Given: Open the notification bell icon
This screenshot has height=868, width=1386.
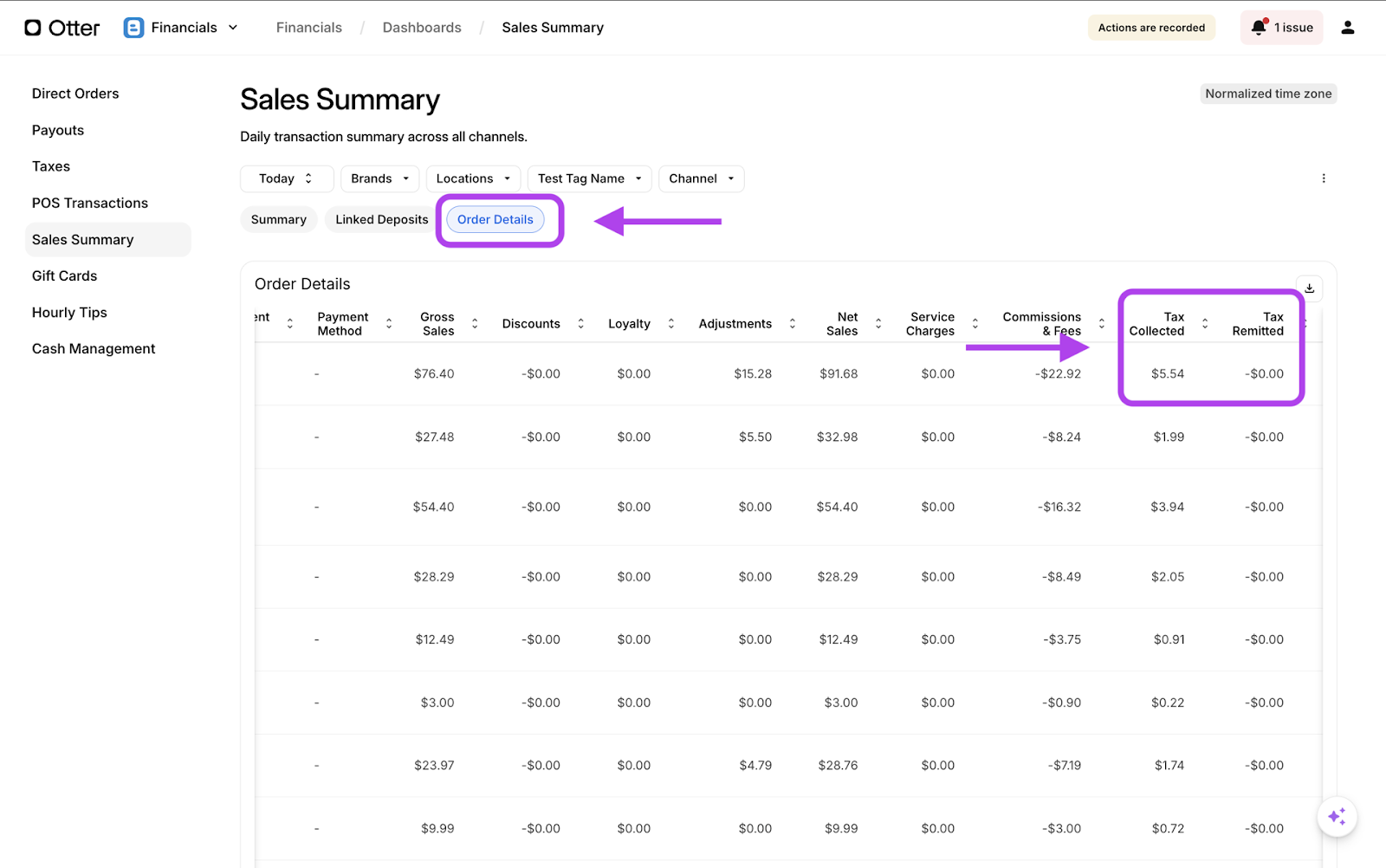Looking at the screenshot, I should coord(1259,28).
